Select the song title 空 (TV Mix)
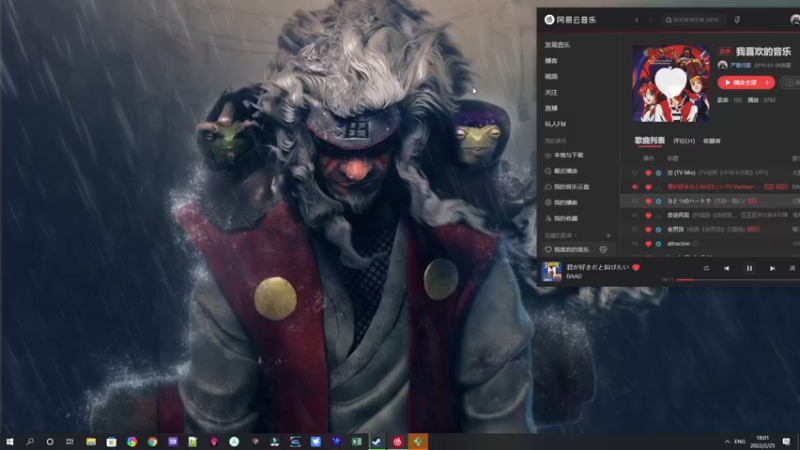 tap(681, 173)
